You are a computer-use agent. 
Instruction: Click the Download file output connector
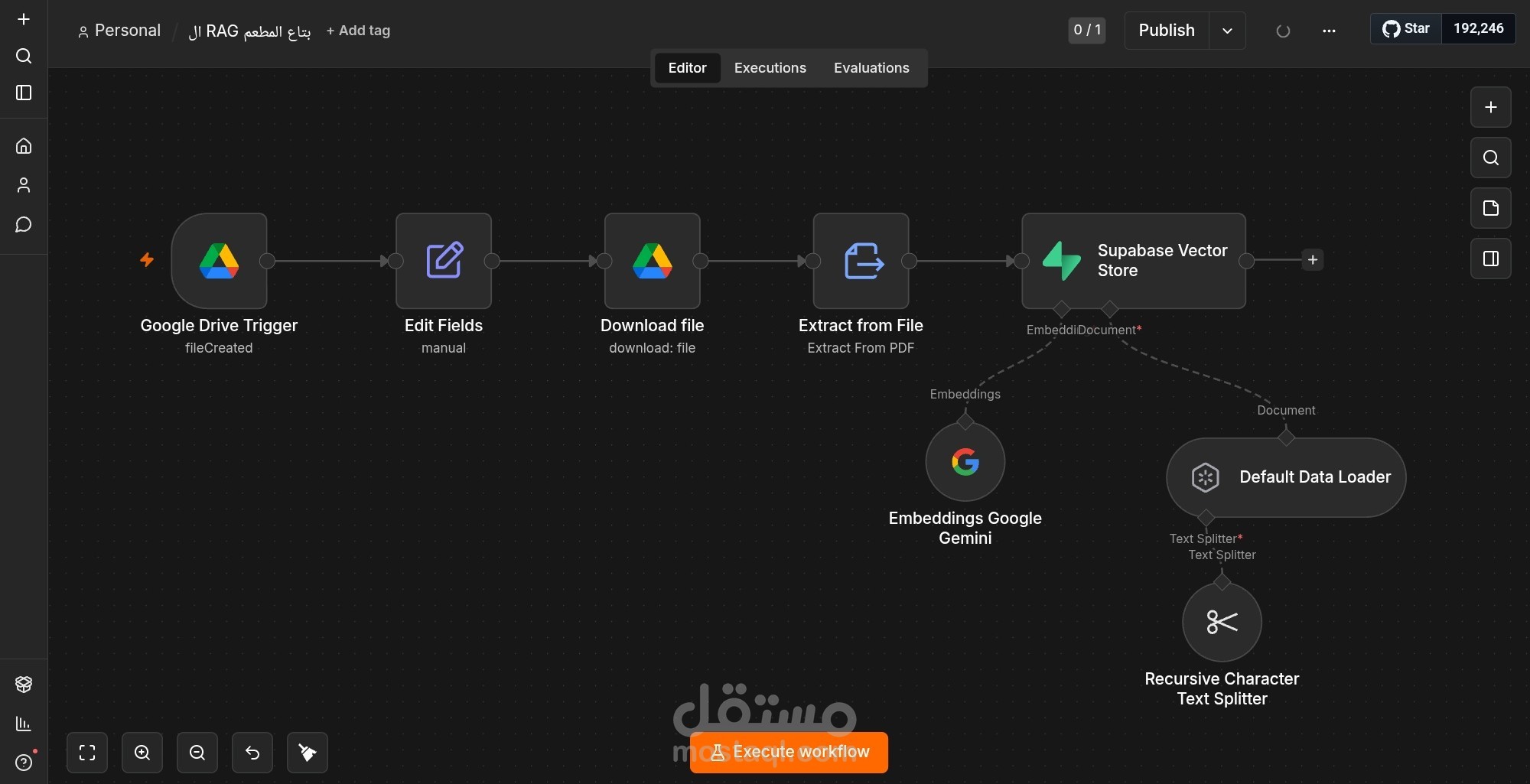point(700,261)
